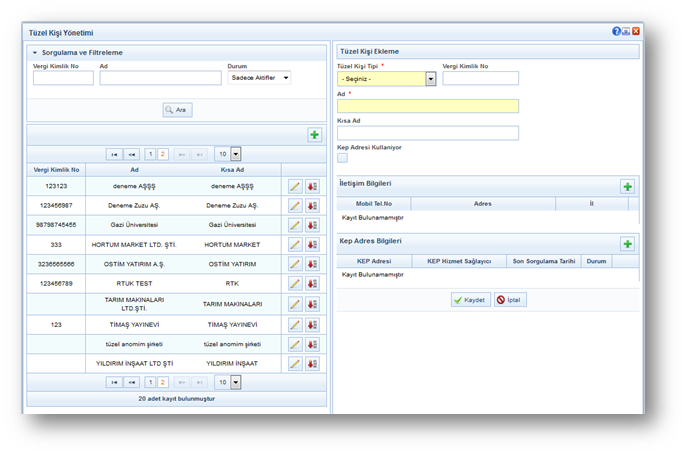Focus the filter Vergi Kimlik No field
687x456 pixels.
coord(63,78)
